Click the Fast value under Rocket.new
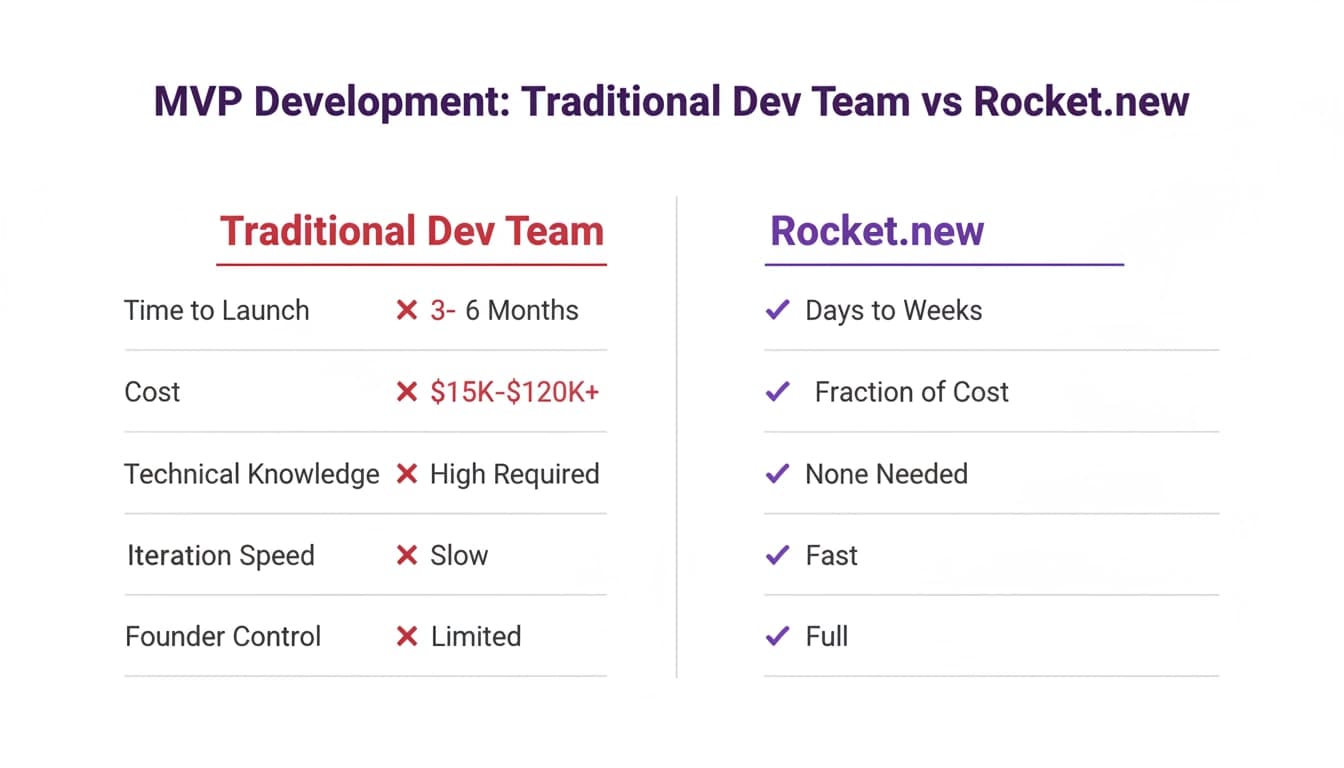 click(x=832, y=556)
